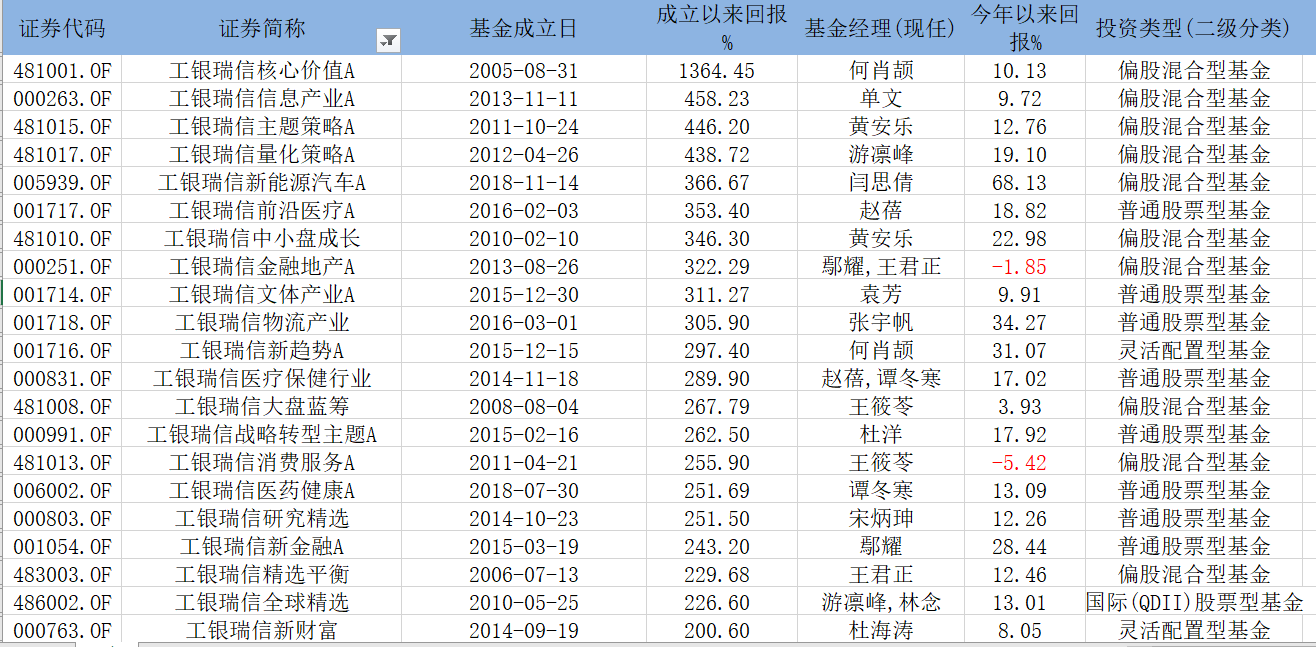Click code cell 481001.OF
The height and width of the screenshot is (647, 1316).
tap(62, 70)
